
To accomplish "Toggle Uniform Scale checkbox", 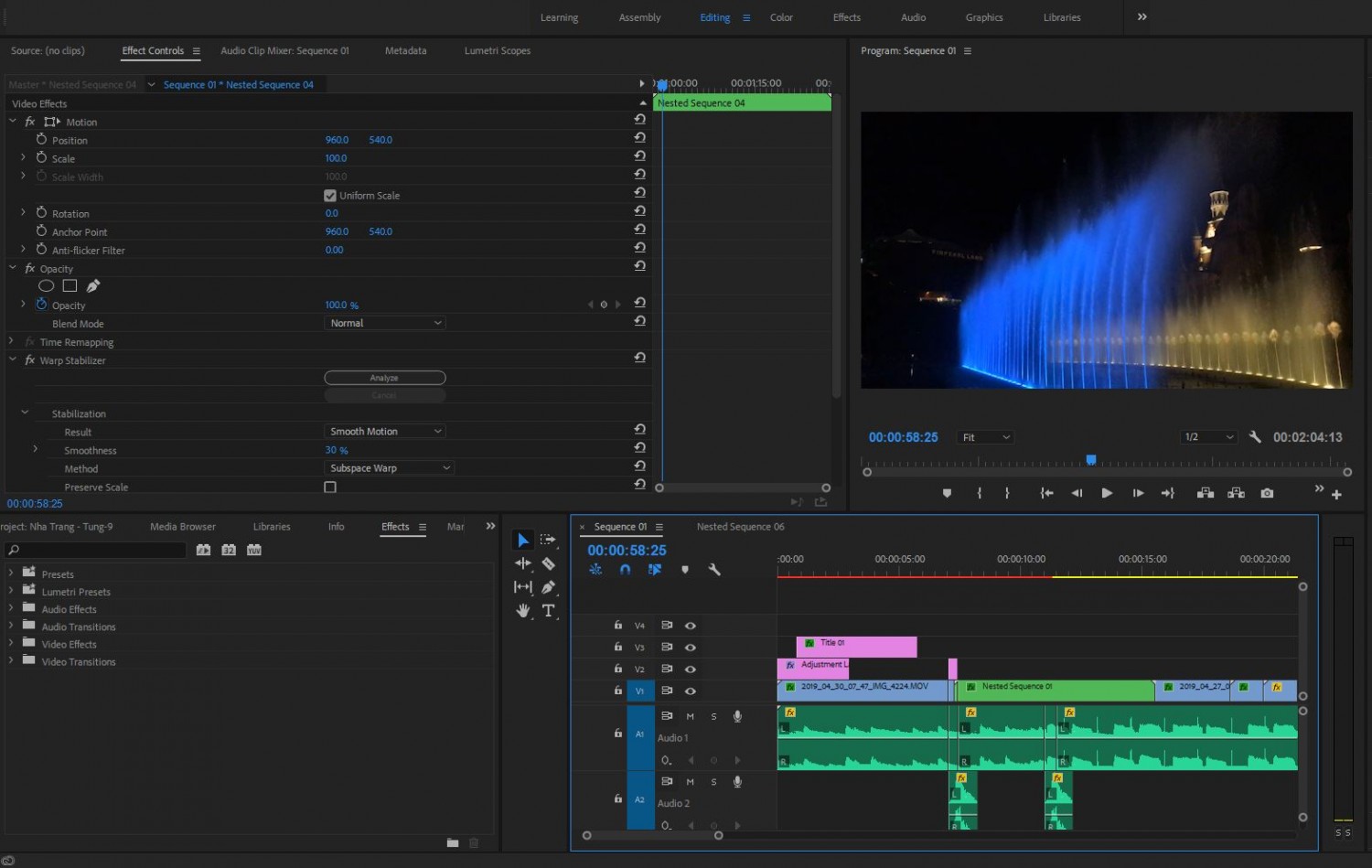I will coord(330,196).
